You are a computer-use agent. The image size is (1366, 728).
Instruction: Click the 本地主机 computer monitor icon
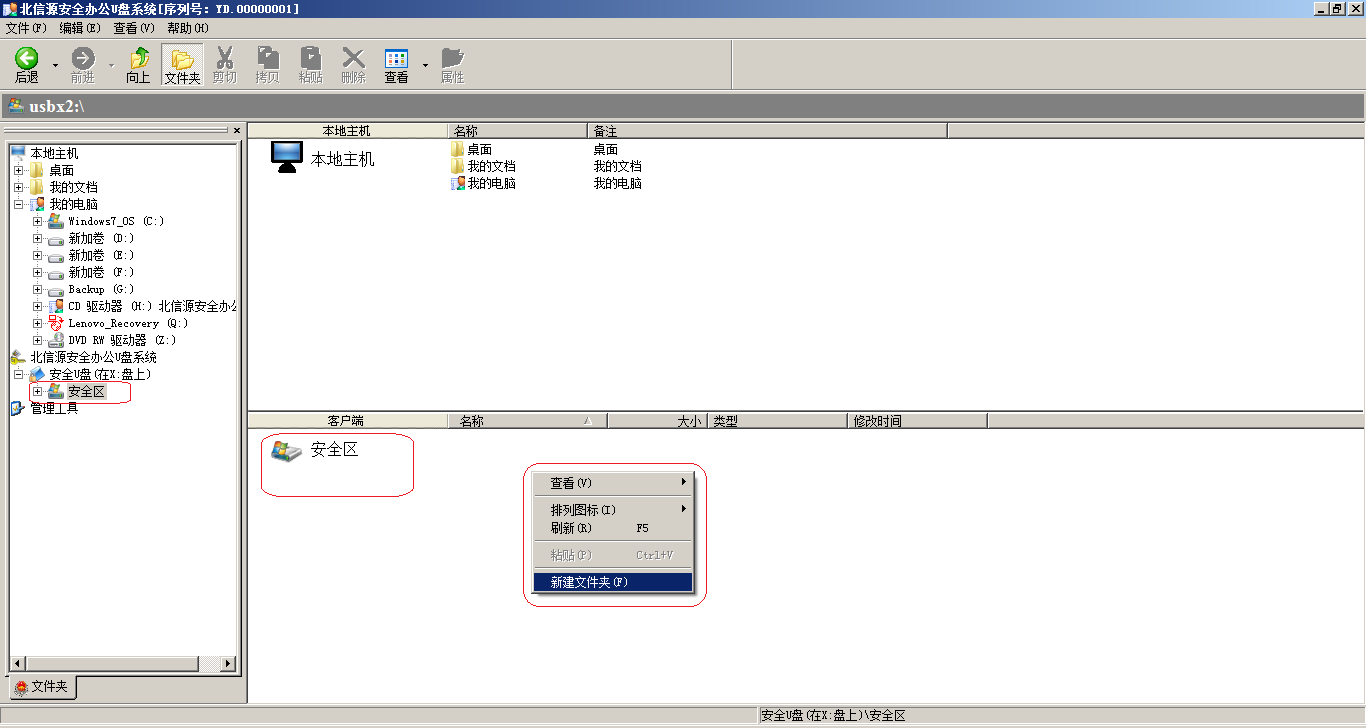[287, 157]
